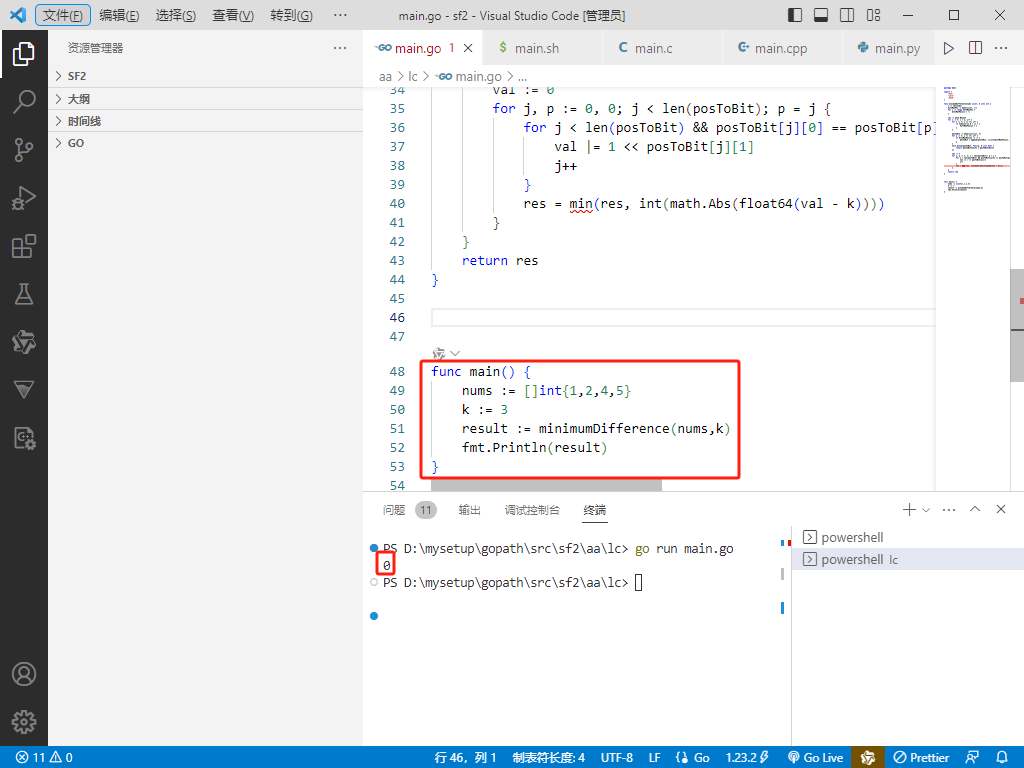Click Go version 1.23.2 in status bar
Image resolution: width=1024 pixels, height=768 pixels.
pyautogui.click(x=747, y=758)
